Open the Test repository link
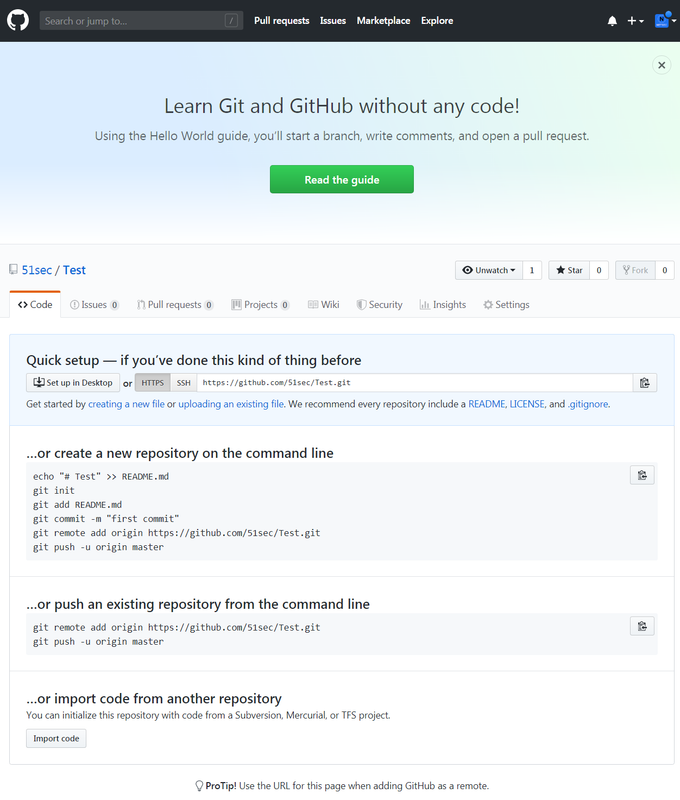Viewport: 680px width, 800px height. [74, 270]
